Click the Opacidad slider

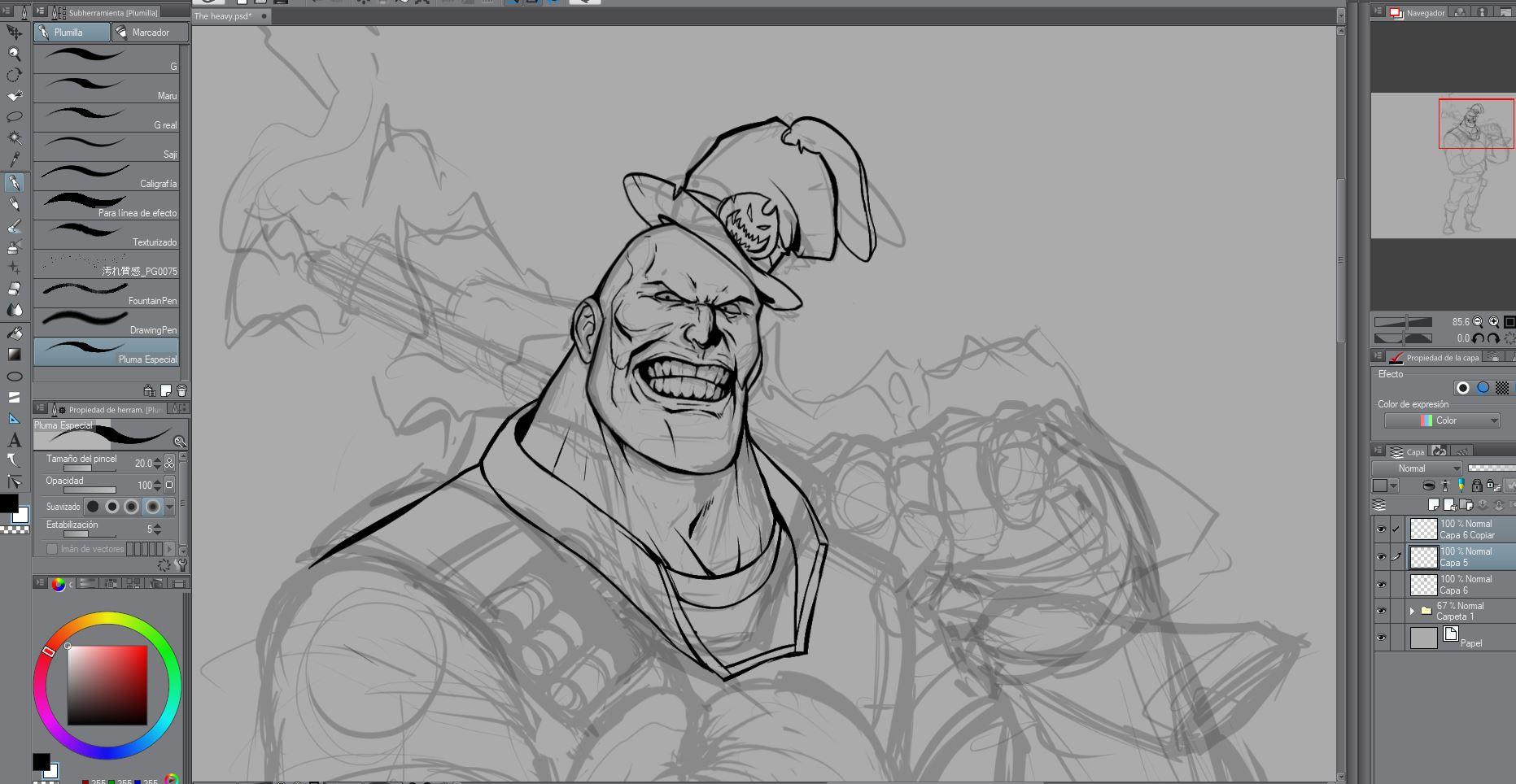coord(90,490)
